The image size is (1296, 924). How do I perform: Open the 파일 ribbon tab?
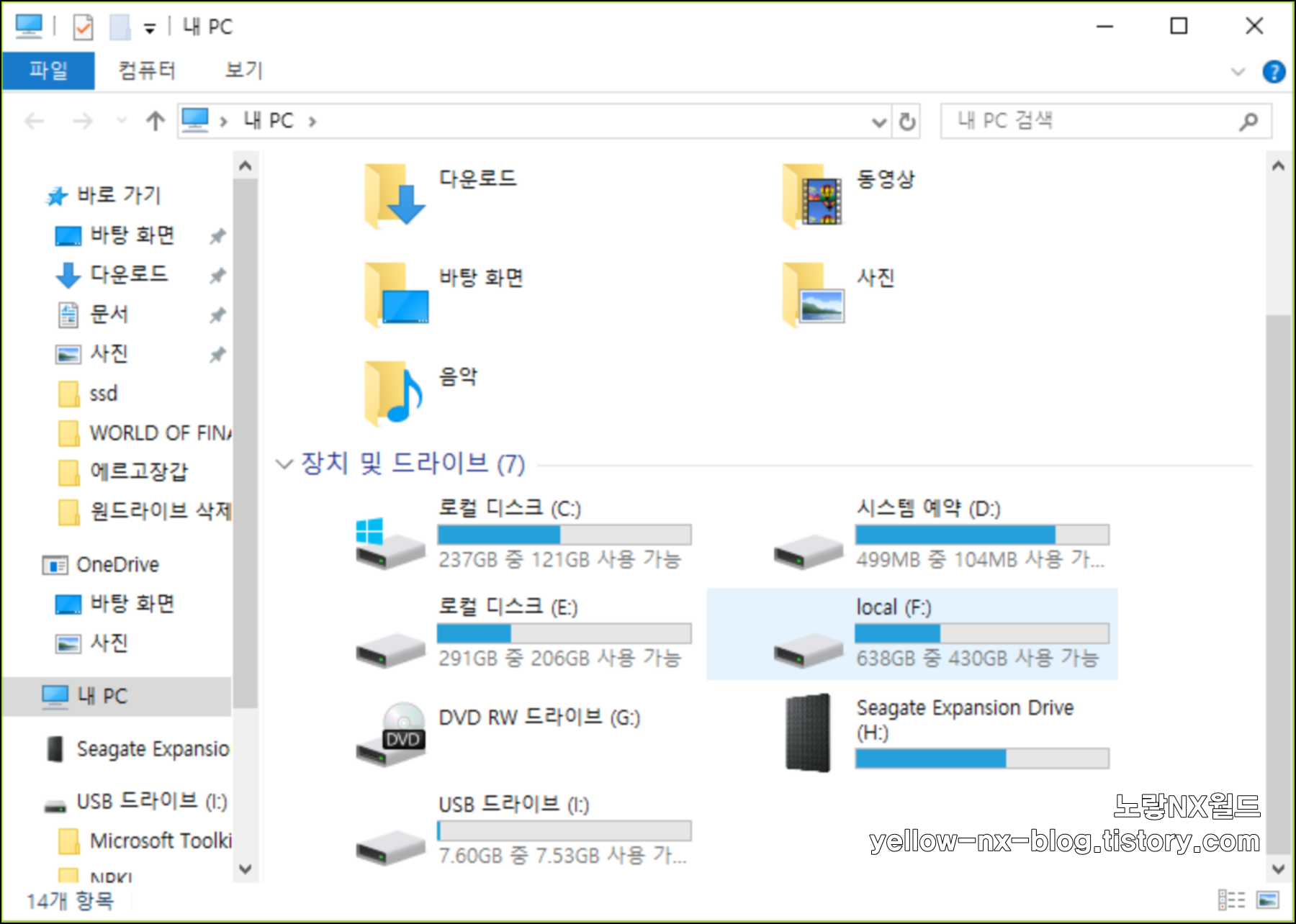coord(48,71)
